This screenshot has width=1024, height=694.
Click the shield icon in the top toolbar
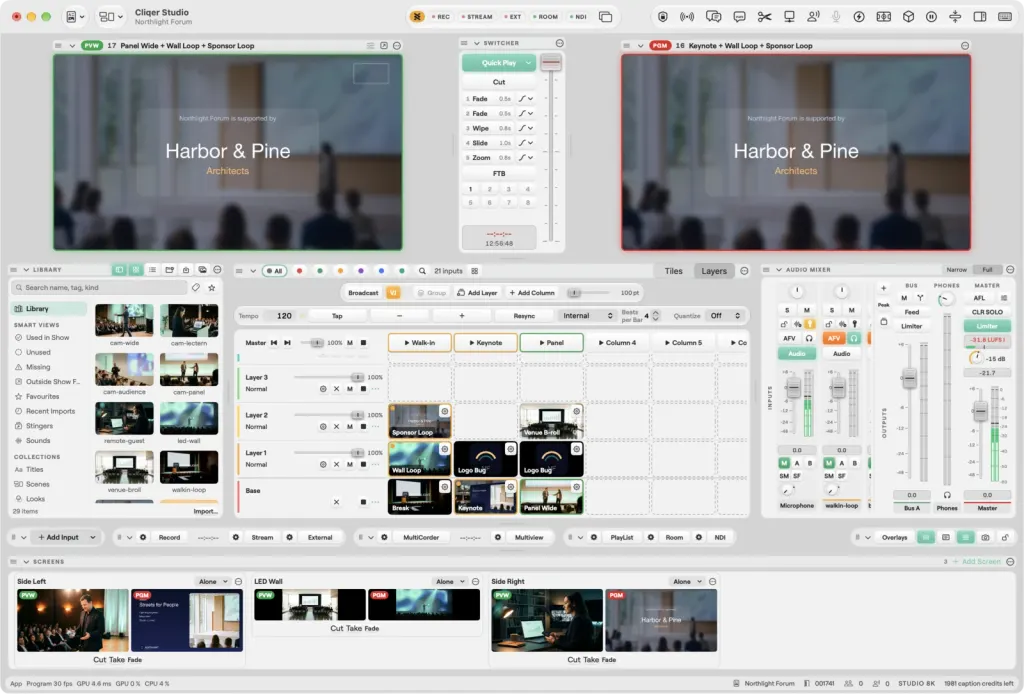pos(662,17)
